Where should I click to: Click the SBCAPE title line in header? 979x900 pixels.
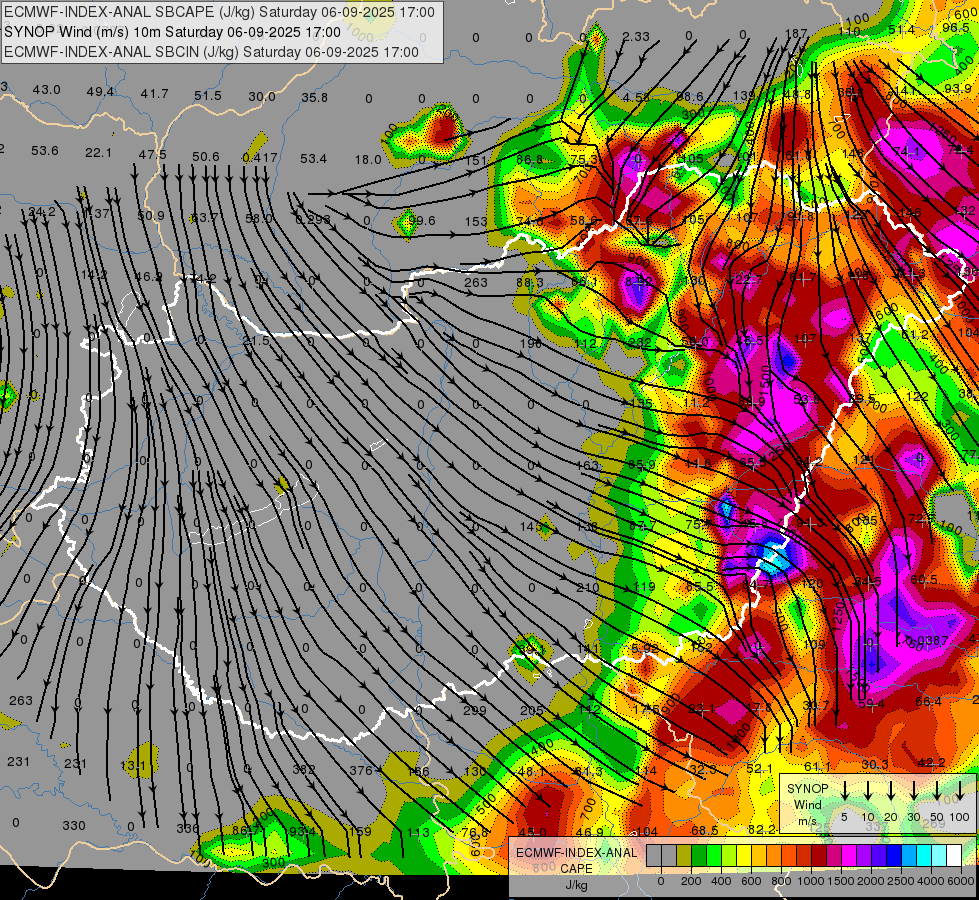(219, 12)
